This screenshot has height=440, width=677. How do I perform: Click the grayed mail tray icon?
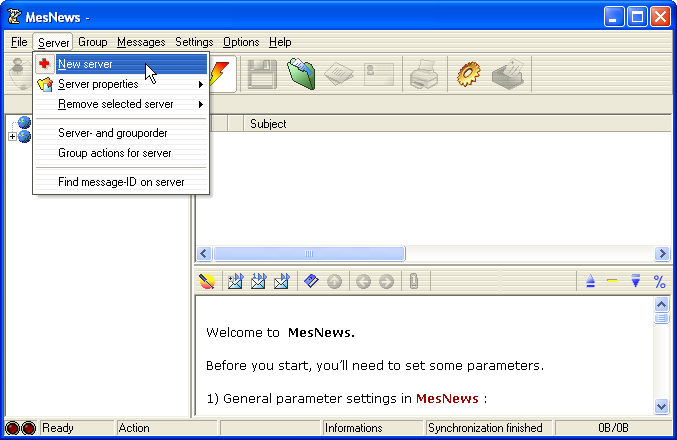tap(508, 74)
